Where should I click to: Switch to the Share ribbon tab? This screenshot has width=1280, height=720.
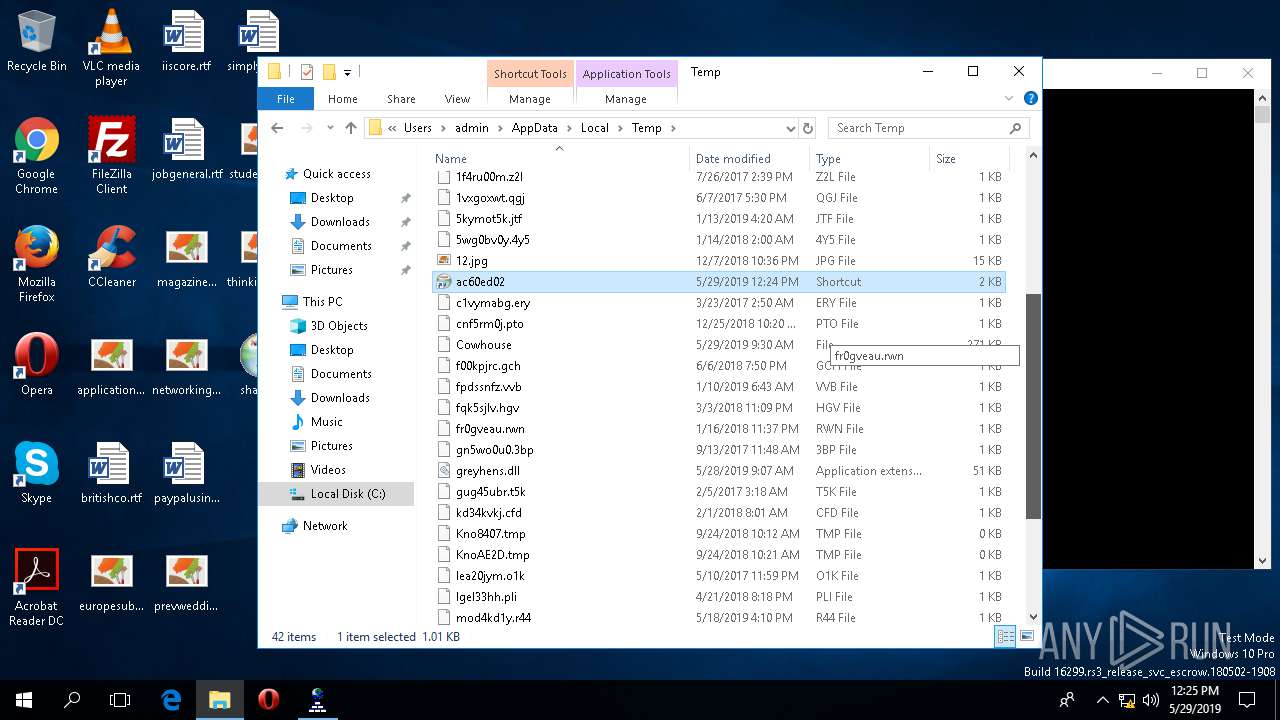coord(401,99)
